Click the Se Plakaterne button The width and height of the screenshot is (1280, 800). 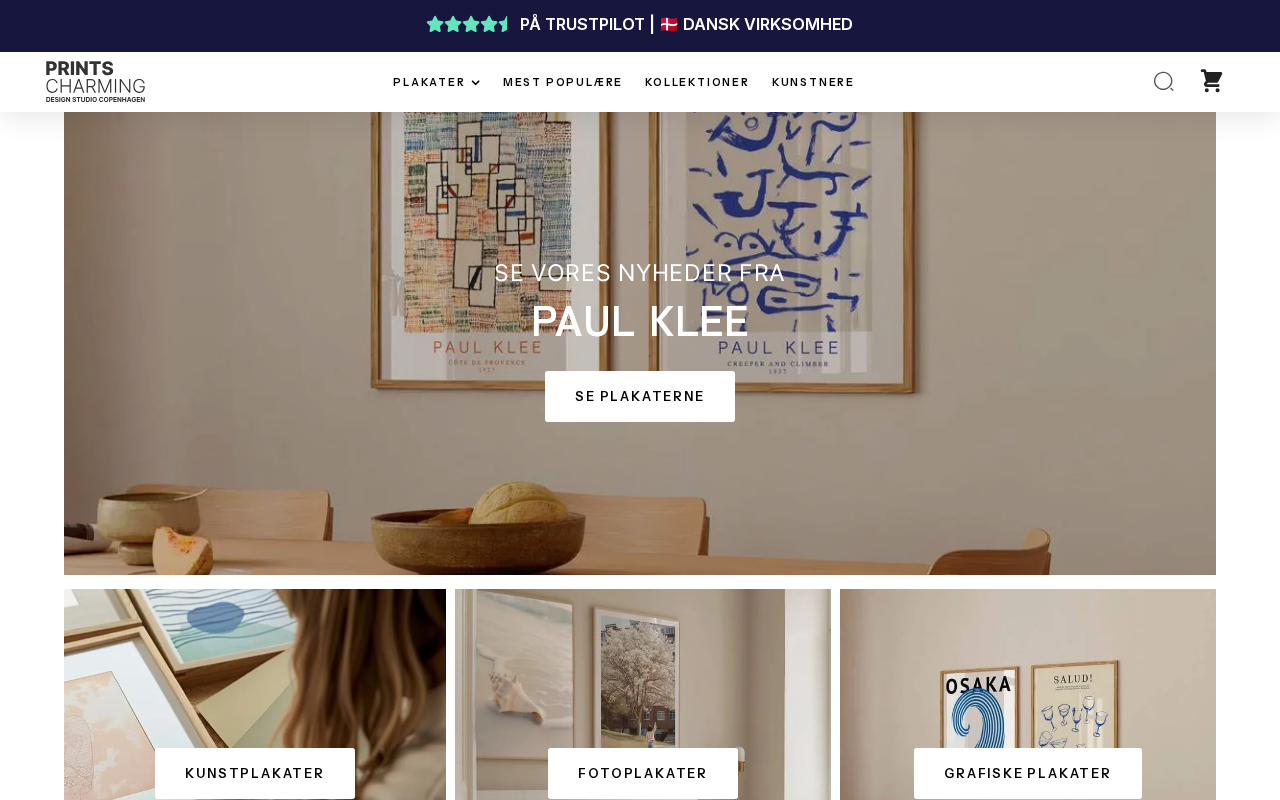click(640, 397)
